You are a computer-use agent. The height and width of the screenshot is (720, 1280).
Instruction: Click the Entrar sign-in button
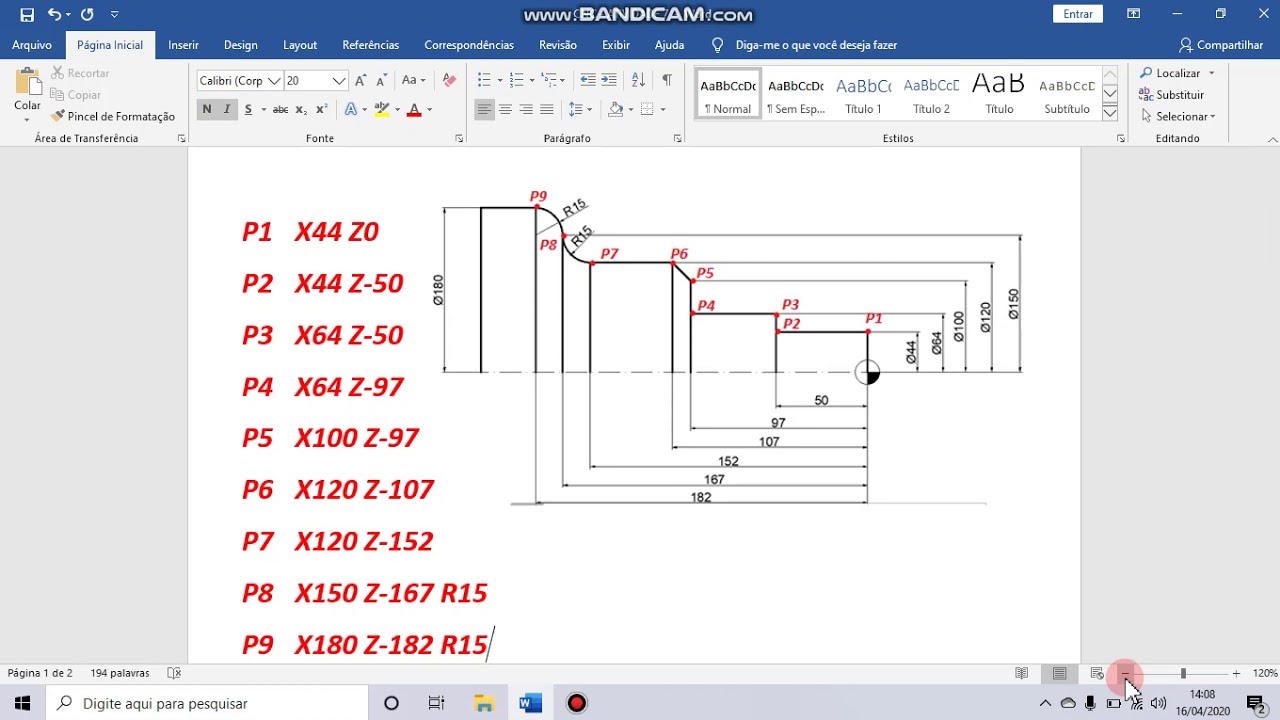[1078, 14]
